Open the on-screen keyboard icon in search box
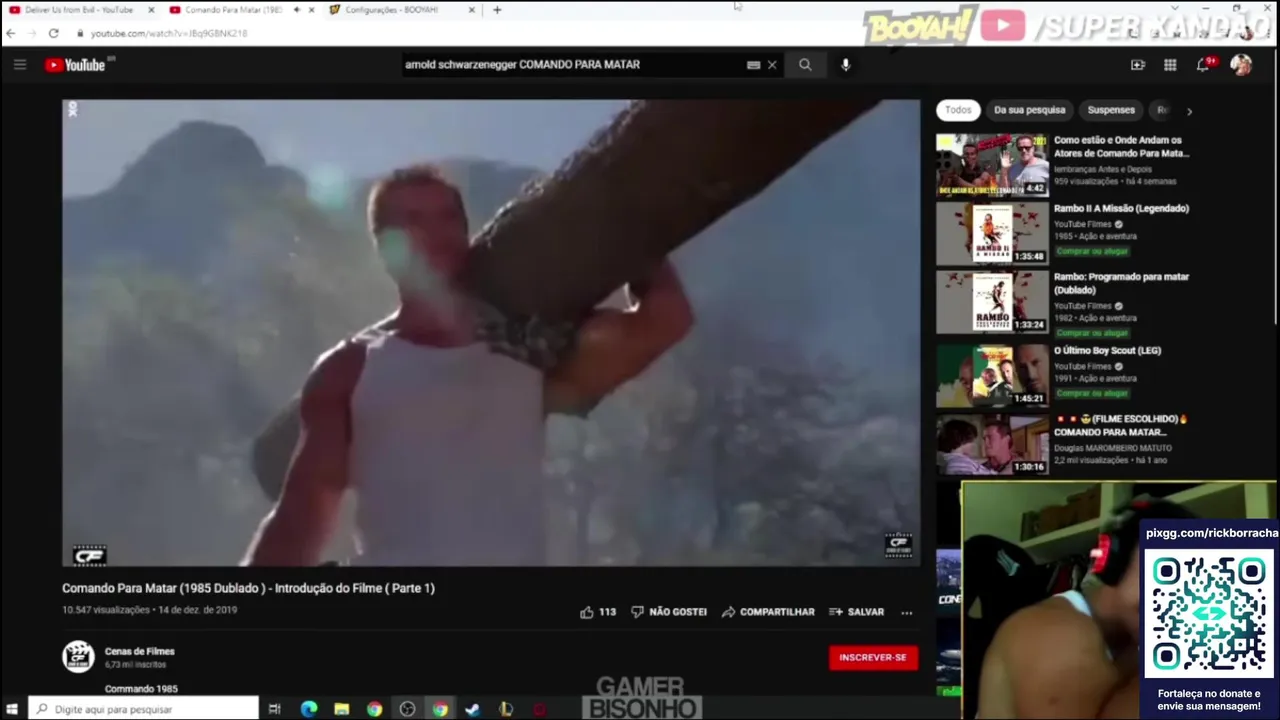The height and width of the screenshot is (720, 1280). point(753,65)
